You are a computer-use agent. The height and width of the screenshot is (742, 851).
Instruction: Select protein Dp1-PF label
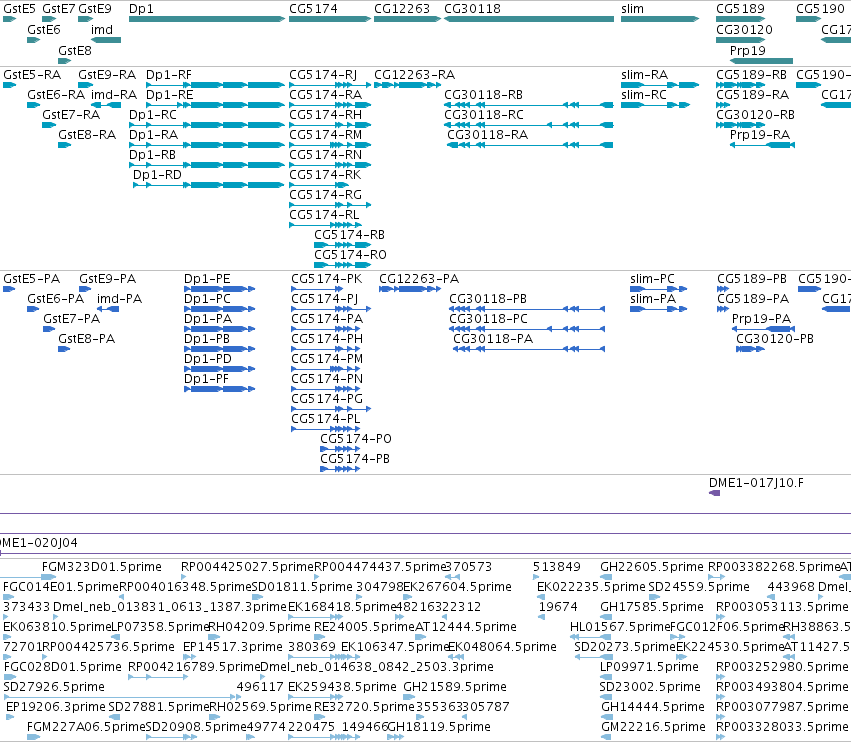pos(206,379)
